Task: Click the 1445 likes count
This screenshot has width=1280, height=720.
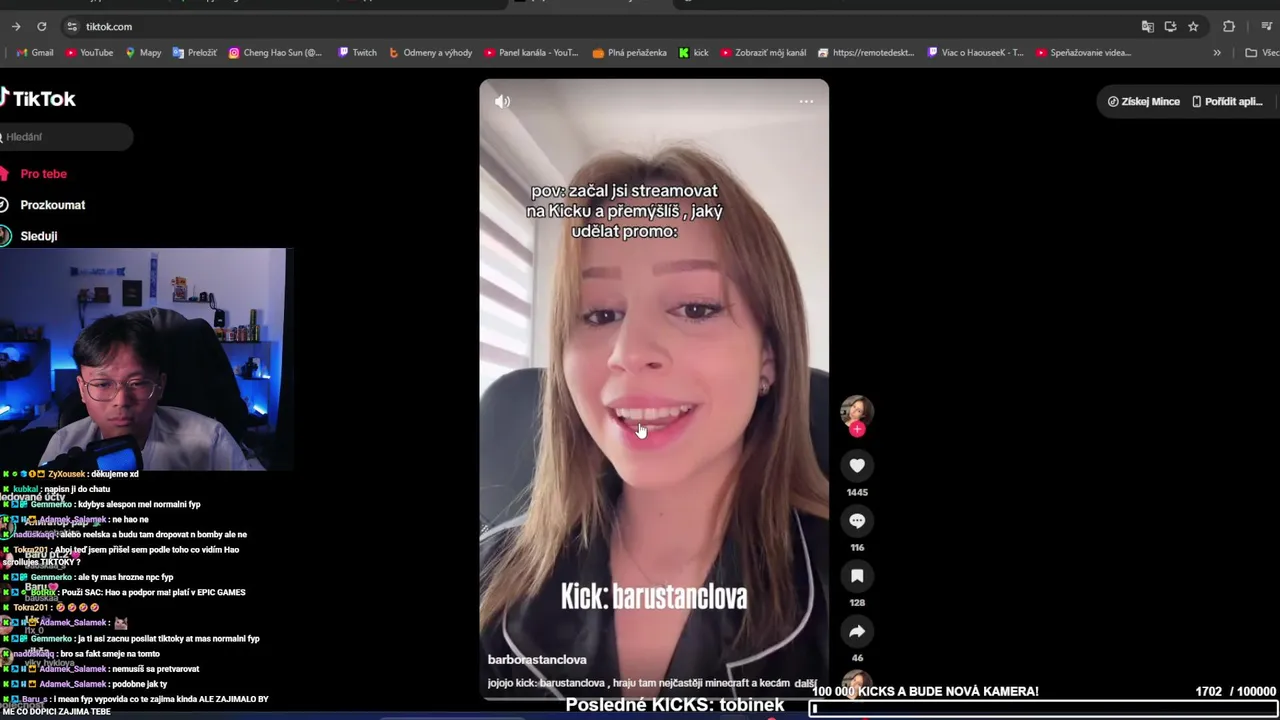Action: (x=857, y=492)
